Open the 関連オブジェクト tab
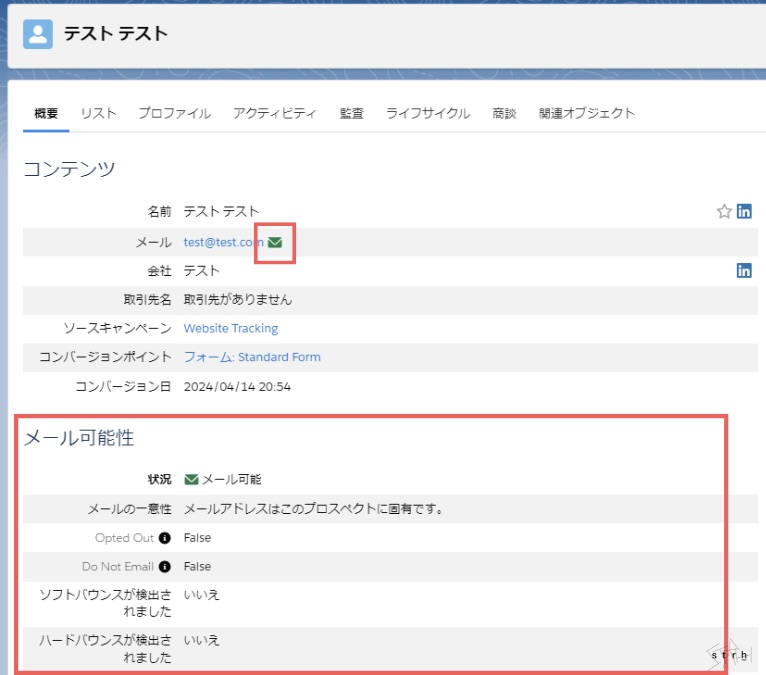This screenshot has width=766, height=675. tap(586, 114)
